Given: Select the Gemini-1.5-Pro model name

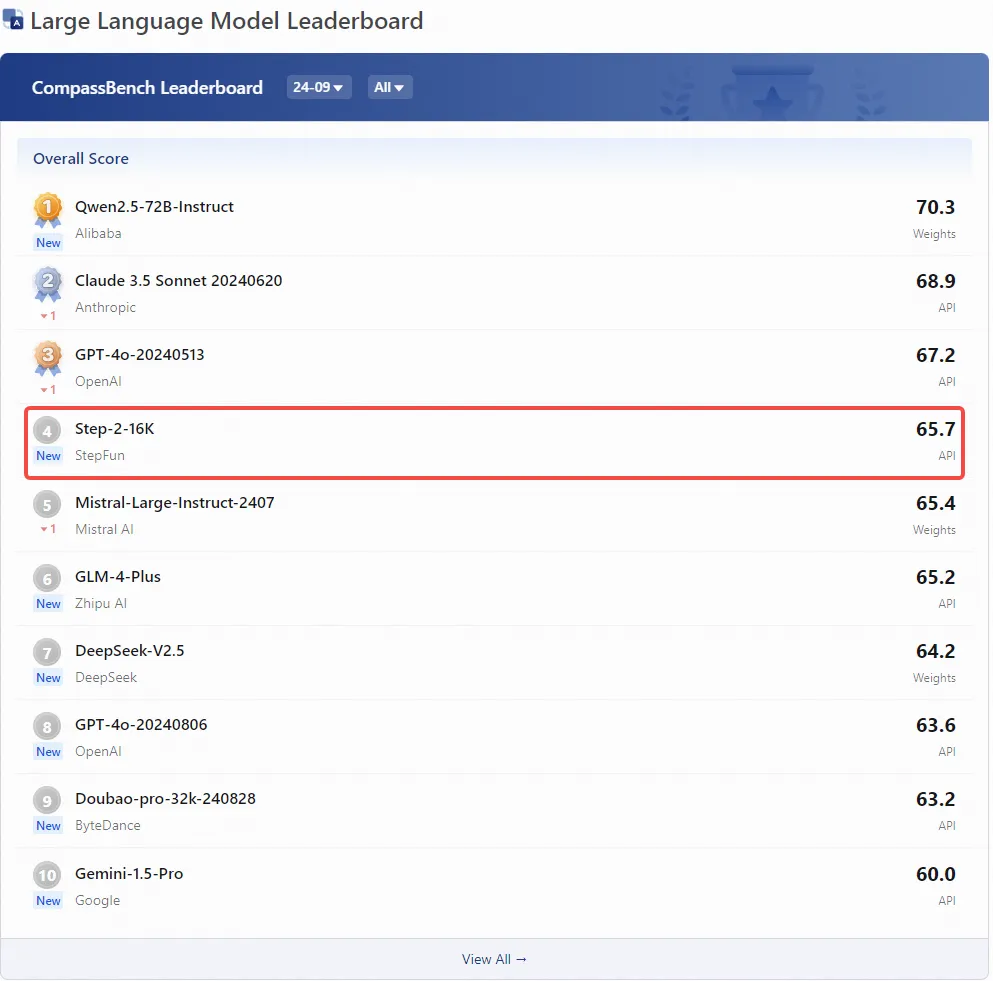Looking at the screenshot, I should tap(129, 873).
